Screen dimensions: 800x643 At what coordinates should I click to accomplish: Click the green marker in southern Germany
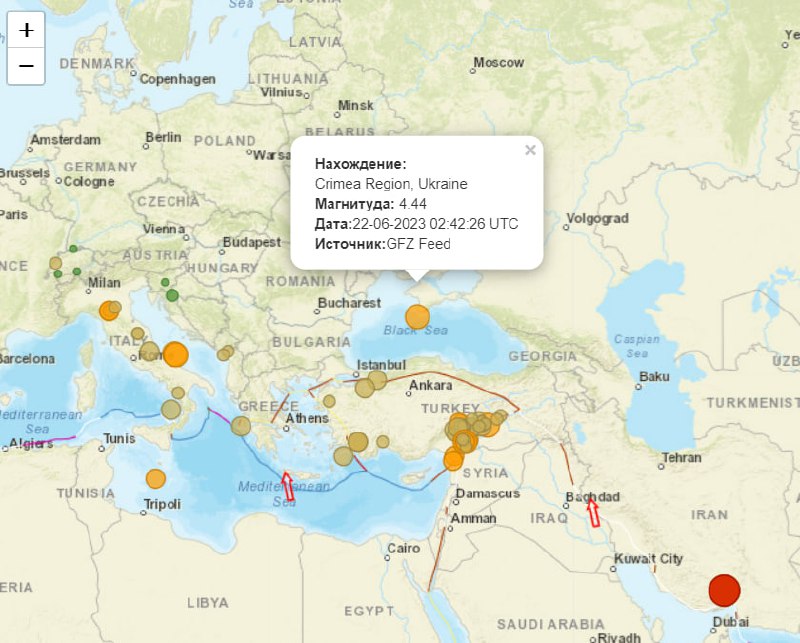click(72, 250)
